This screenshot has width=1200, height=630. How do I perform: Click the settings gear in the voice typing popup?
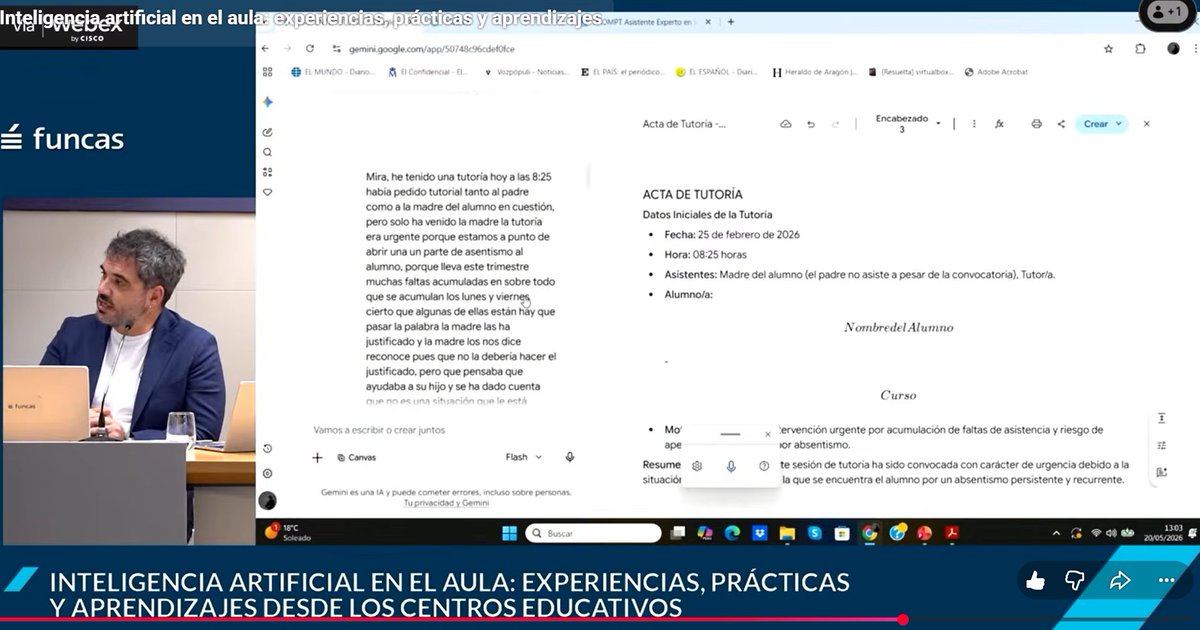pyautogui.click(x=697, y=466)
